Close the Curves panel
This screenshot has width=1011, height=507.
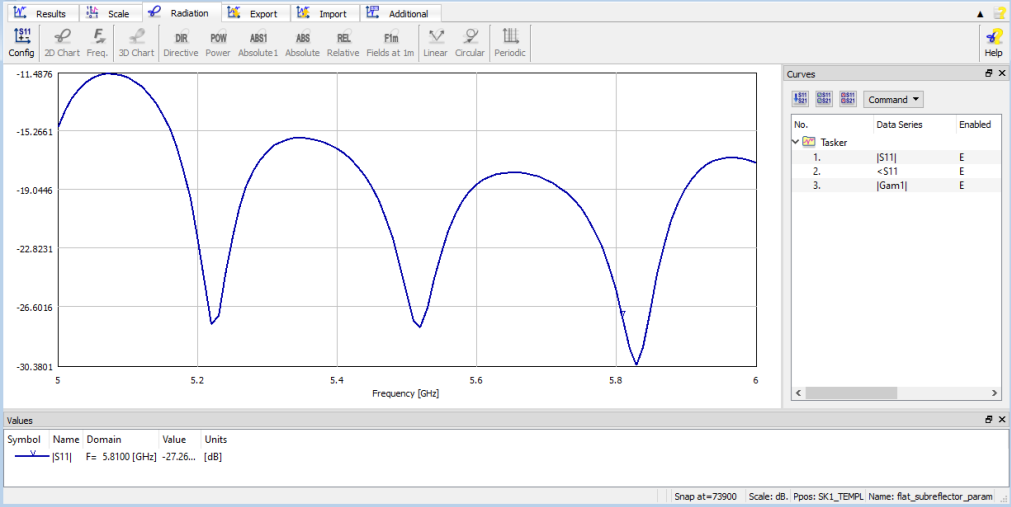click(1002, 74)
